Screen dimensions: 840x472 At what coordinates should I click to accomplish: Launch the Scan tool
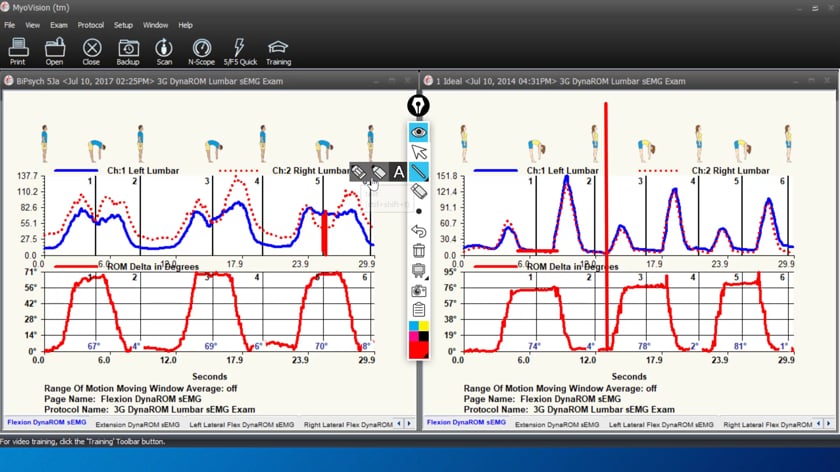coord(164,51)
